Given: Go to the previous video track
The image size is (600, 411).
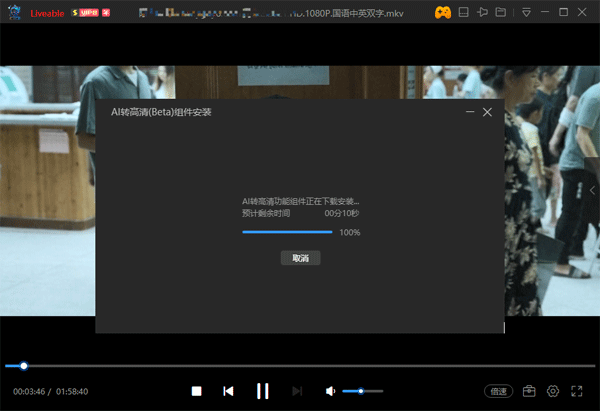Looking at the screenshot, I should [x=228, y=391].
